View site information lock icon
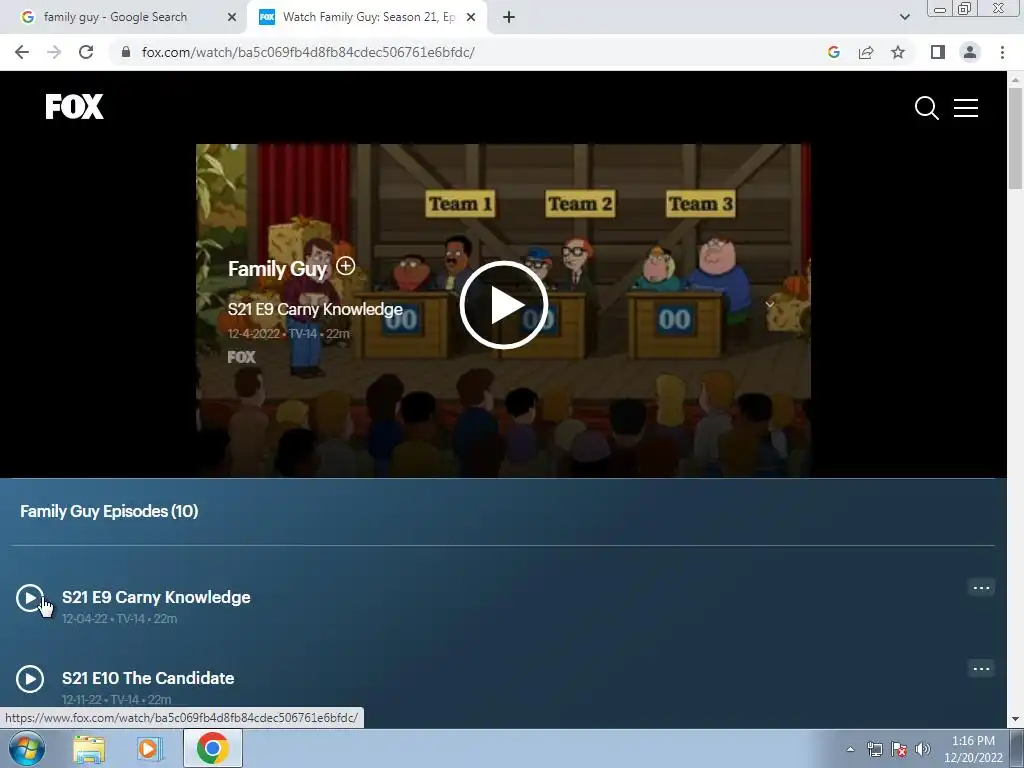Image resolution: width=1024 pixels, height=768 pixels. pos(126,52)
